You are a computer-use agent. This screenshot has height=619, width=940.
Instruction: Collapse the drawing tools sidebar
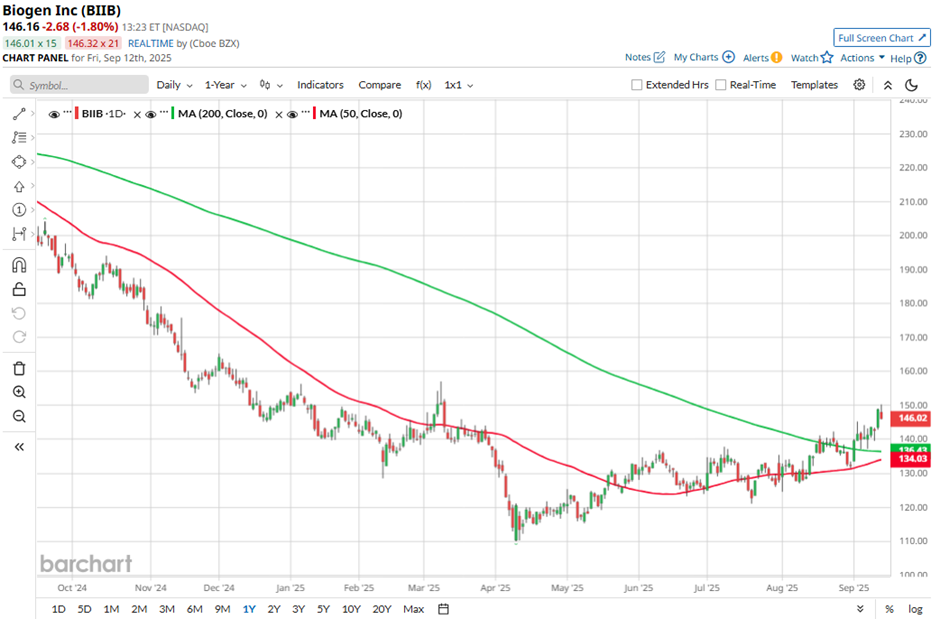19,447
